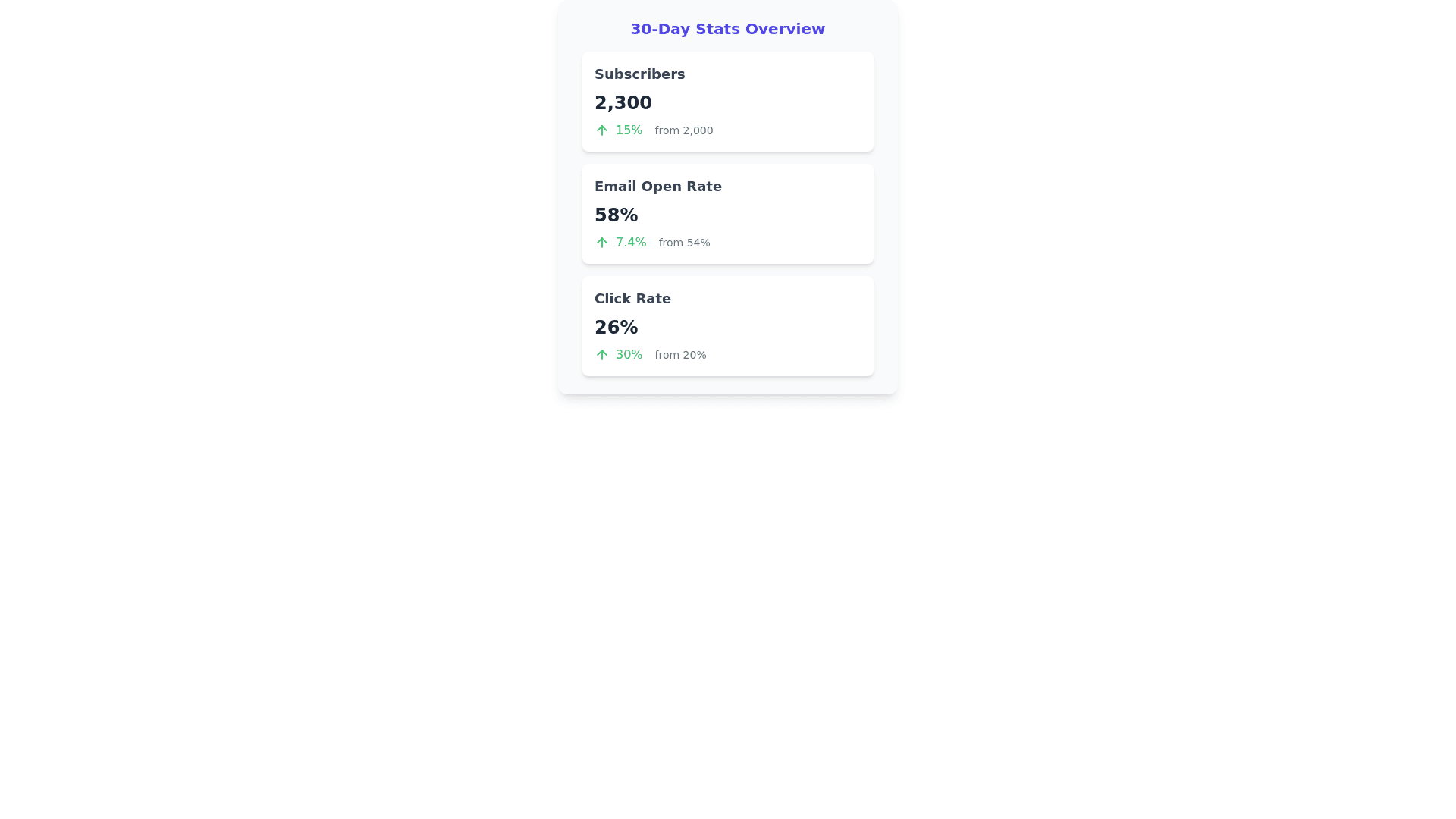Image resolution: width=1456 pixels, height=819 pixels.
Task: Select the Click Rate card title
Action: click(x=632, y=299)
